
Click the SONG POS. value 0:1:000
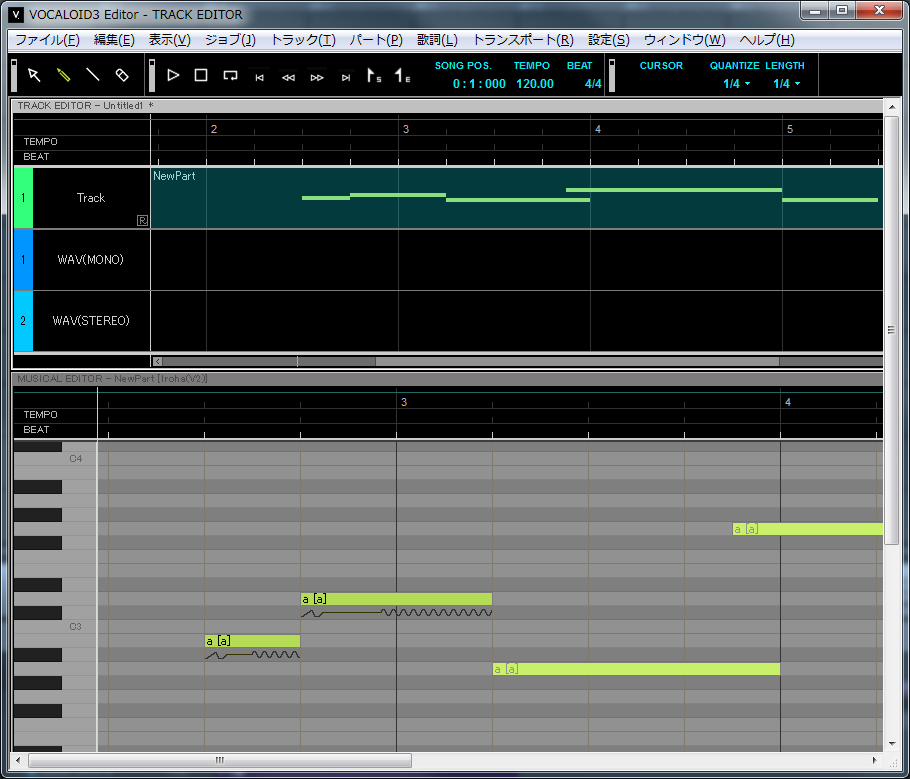[479, 84]
